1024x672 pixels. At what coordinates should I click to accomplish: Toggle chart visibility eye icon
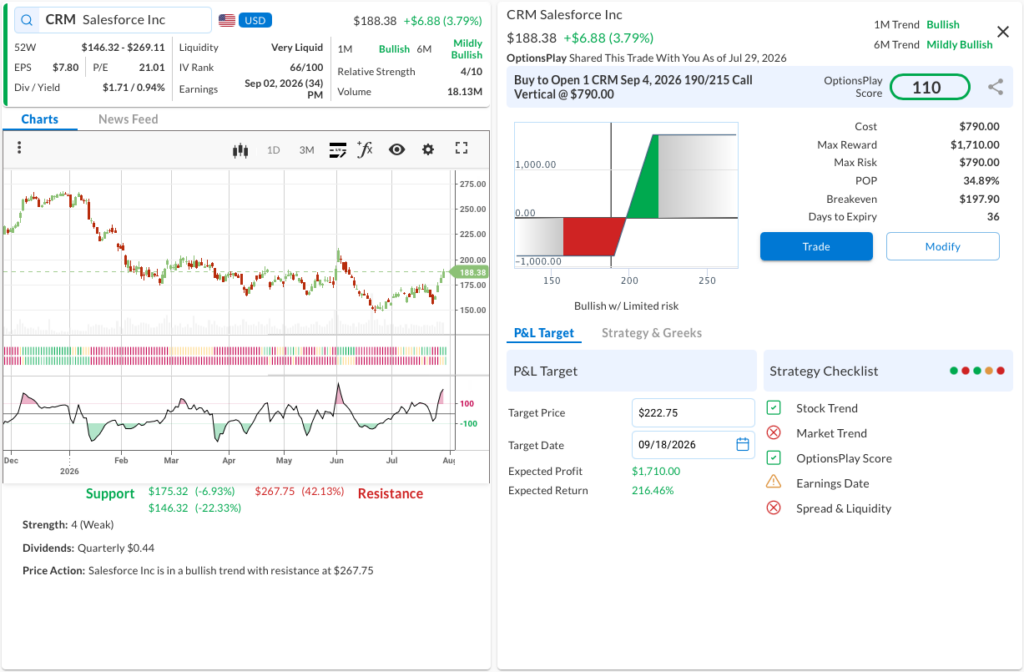click(x=396, y=150)
